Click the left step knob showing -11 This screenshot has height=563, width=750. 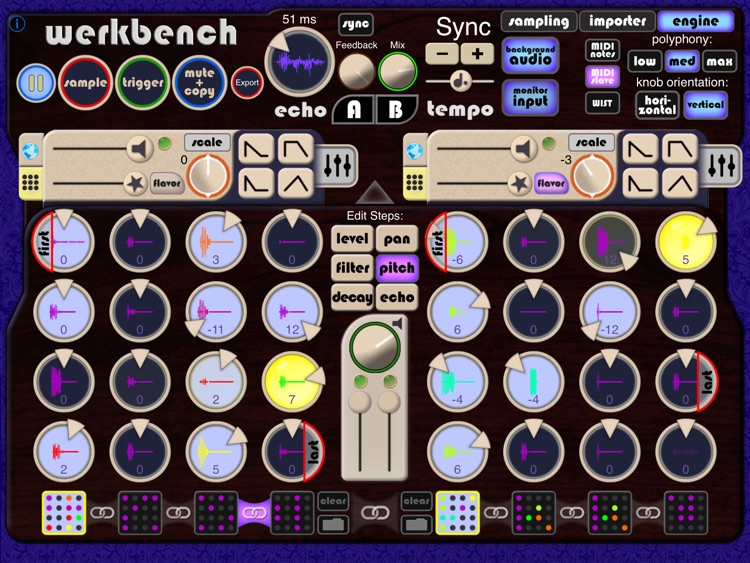(x=216, y=312)
